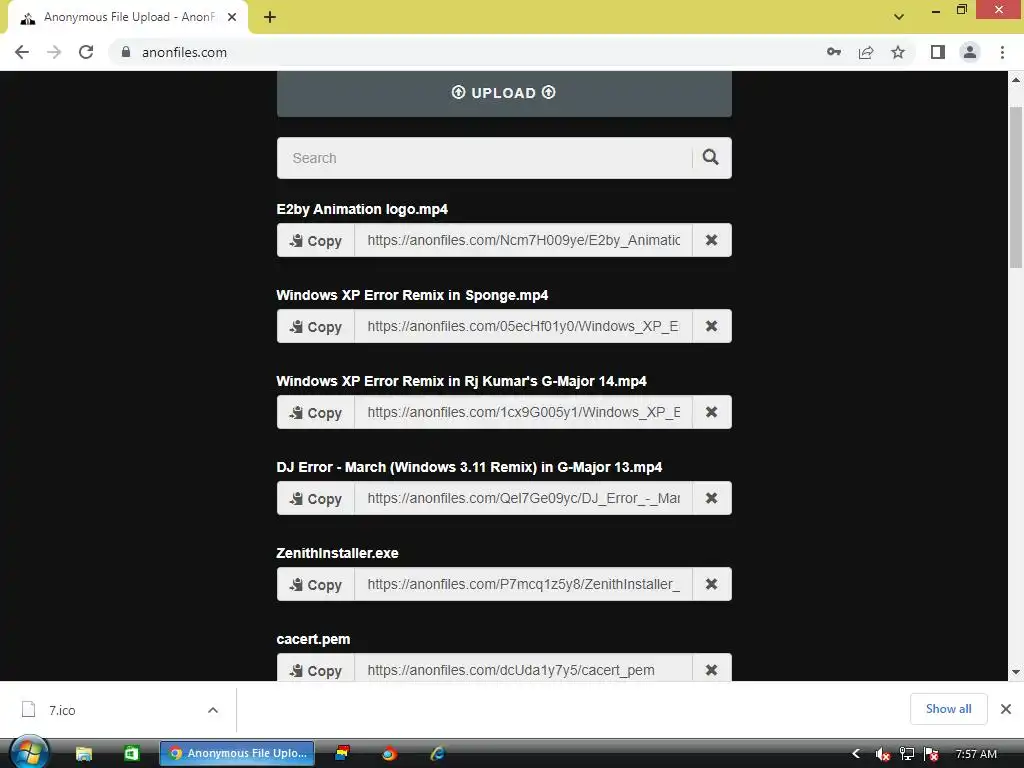Open Windows Explorer from taskbar

(x=84, y=754)
